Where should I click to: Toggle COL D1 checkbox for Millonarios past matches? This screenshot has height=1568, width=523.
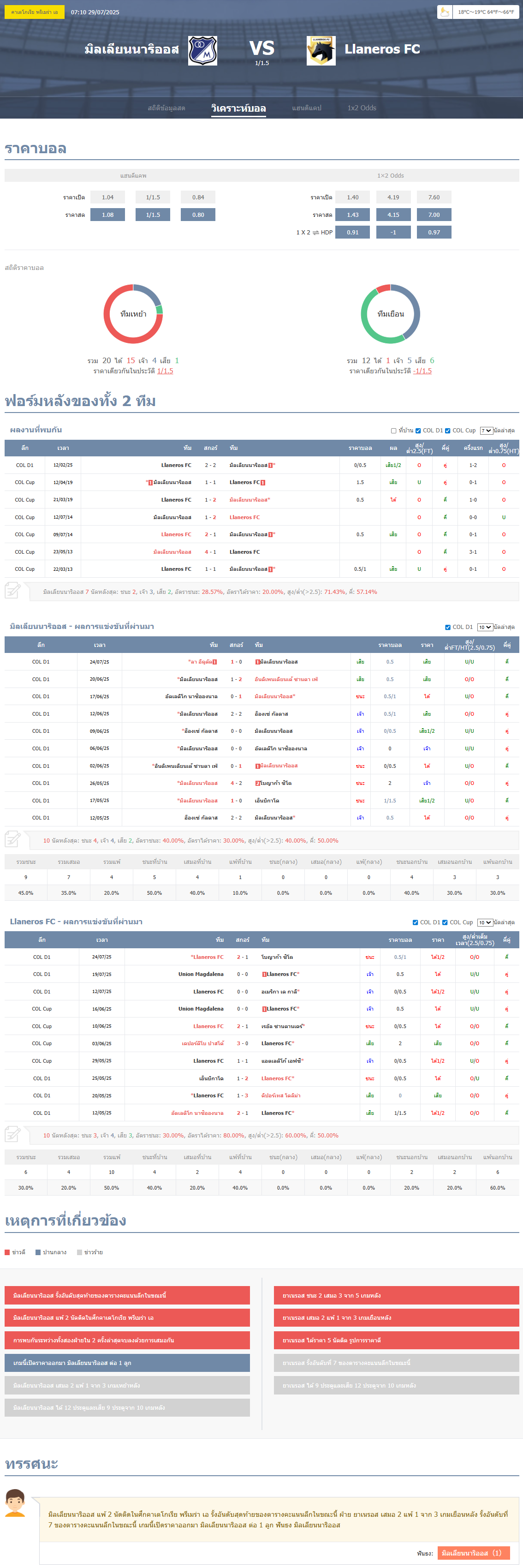point(447,627)
